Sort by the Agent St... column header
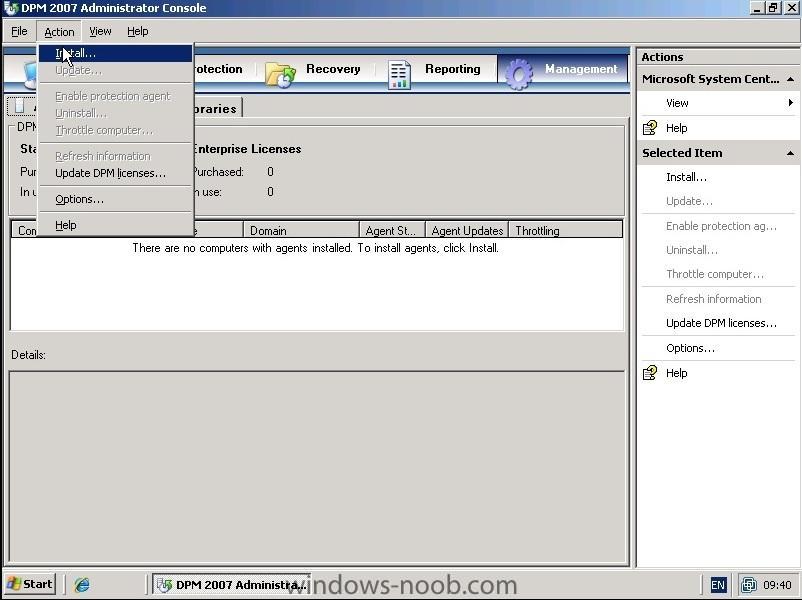This screenshot has width=802, height=600. 392,231
